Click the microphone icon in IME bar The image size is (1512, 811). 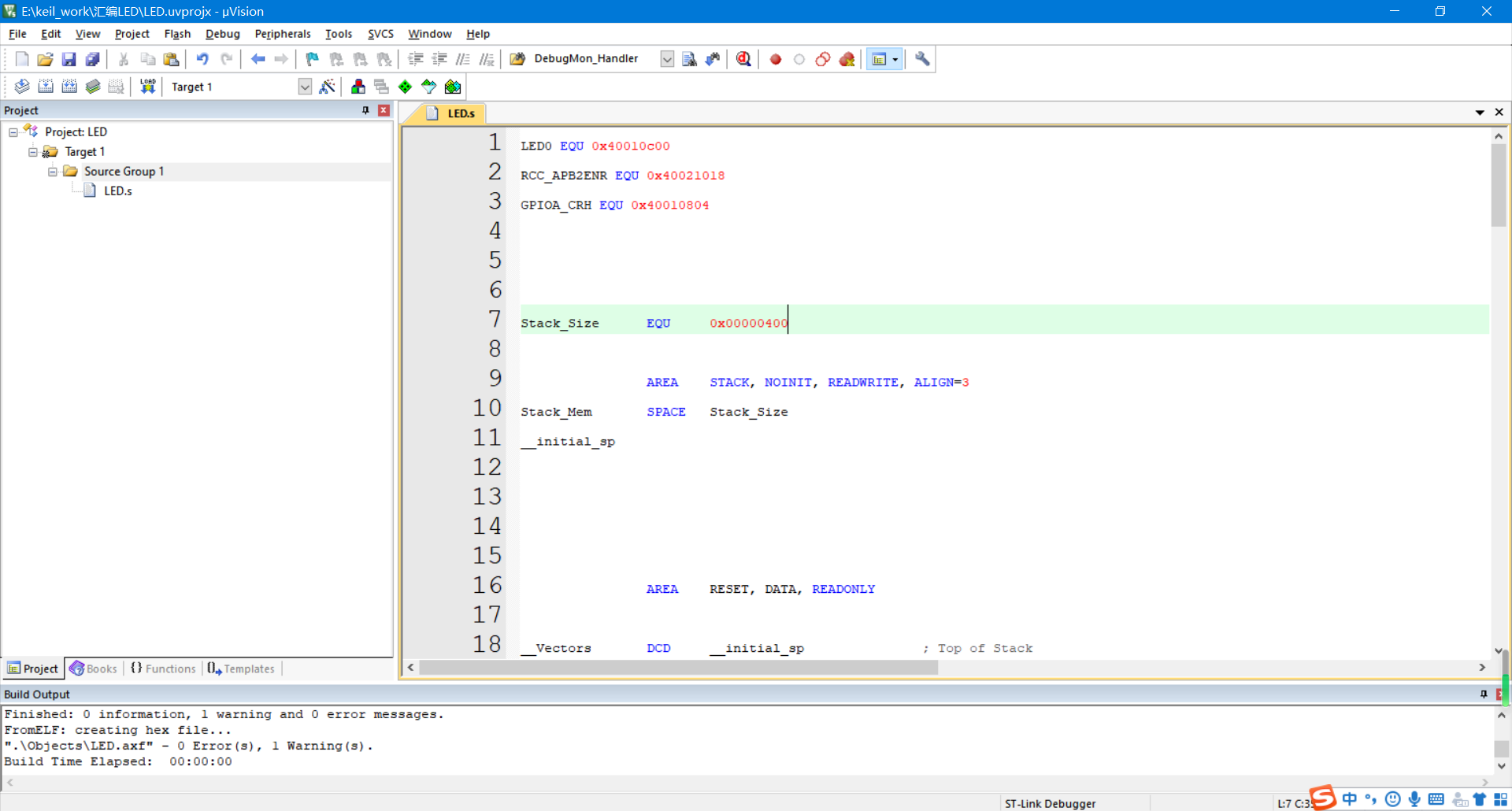tap(1414, 799)
